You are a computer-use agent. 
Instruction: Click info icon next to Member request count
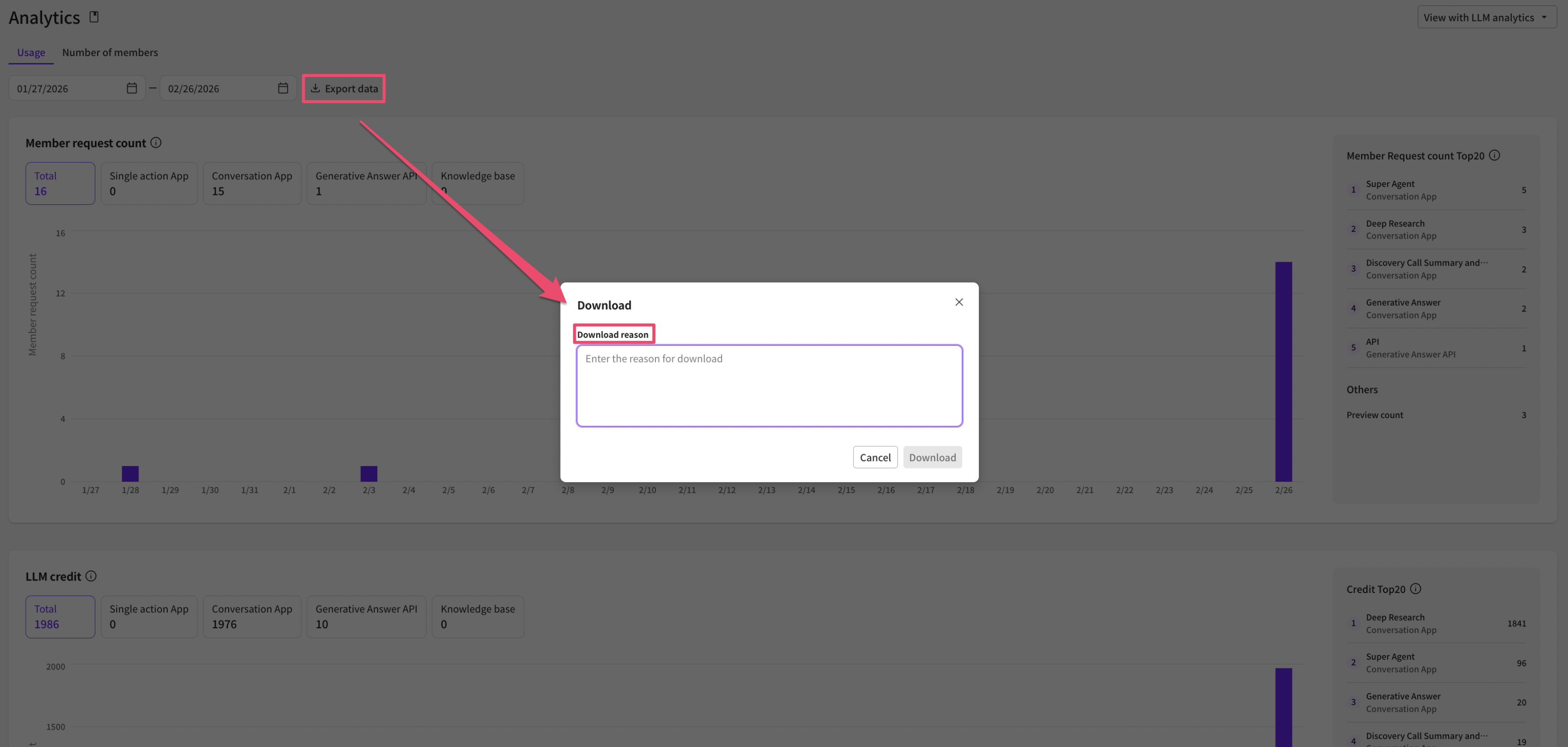156,142
